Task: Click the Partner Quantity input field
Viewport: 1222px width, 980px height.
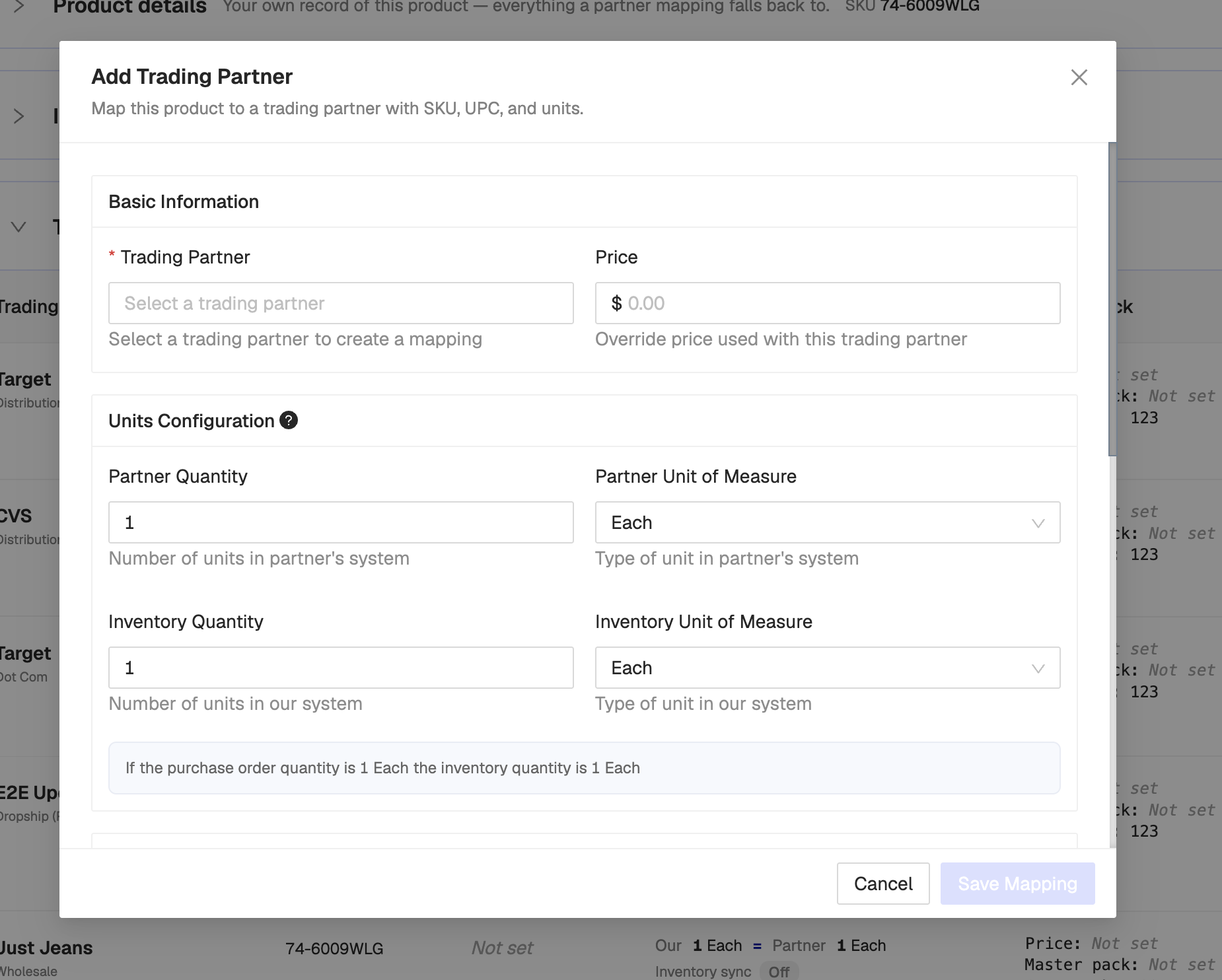Action: (x=341, y=522)
